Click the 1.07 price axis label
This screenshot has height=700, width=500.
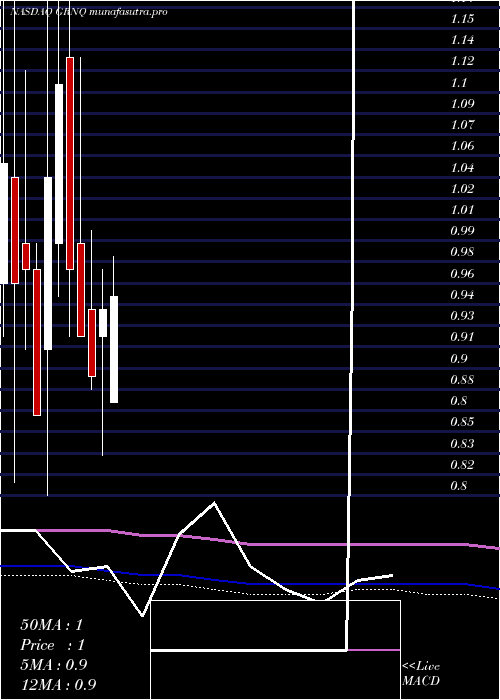[x=462, y=125]
